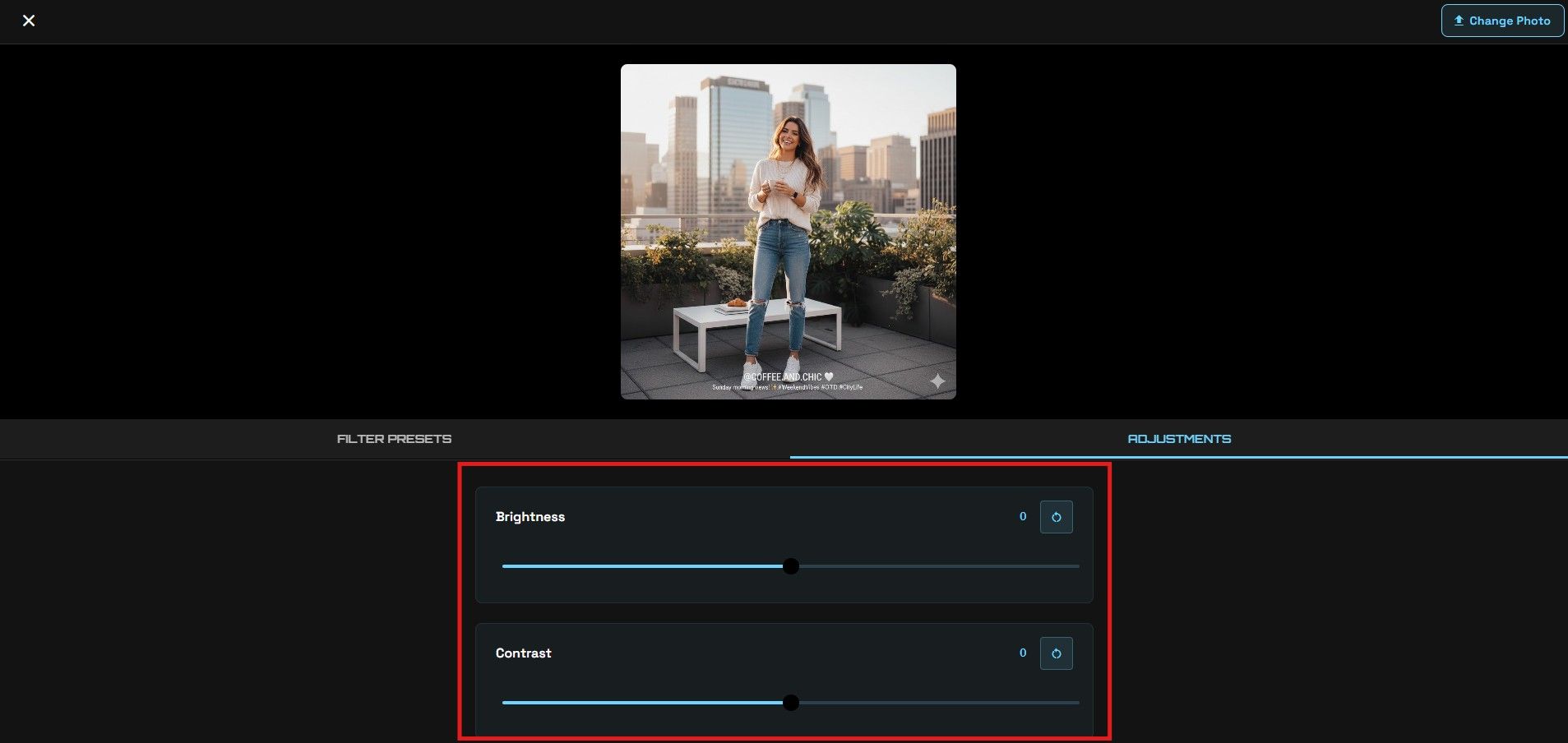Click the upload arrow icon in Change Photo
The image size is (1568, 743).
click(1459, 20)
